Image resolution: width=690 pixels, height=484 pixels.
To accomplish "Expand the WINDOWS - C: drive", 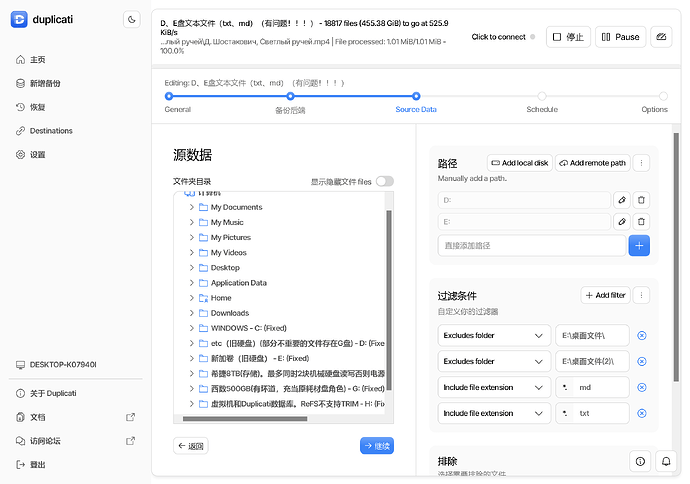I will click(x=191, y=328).
